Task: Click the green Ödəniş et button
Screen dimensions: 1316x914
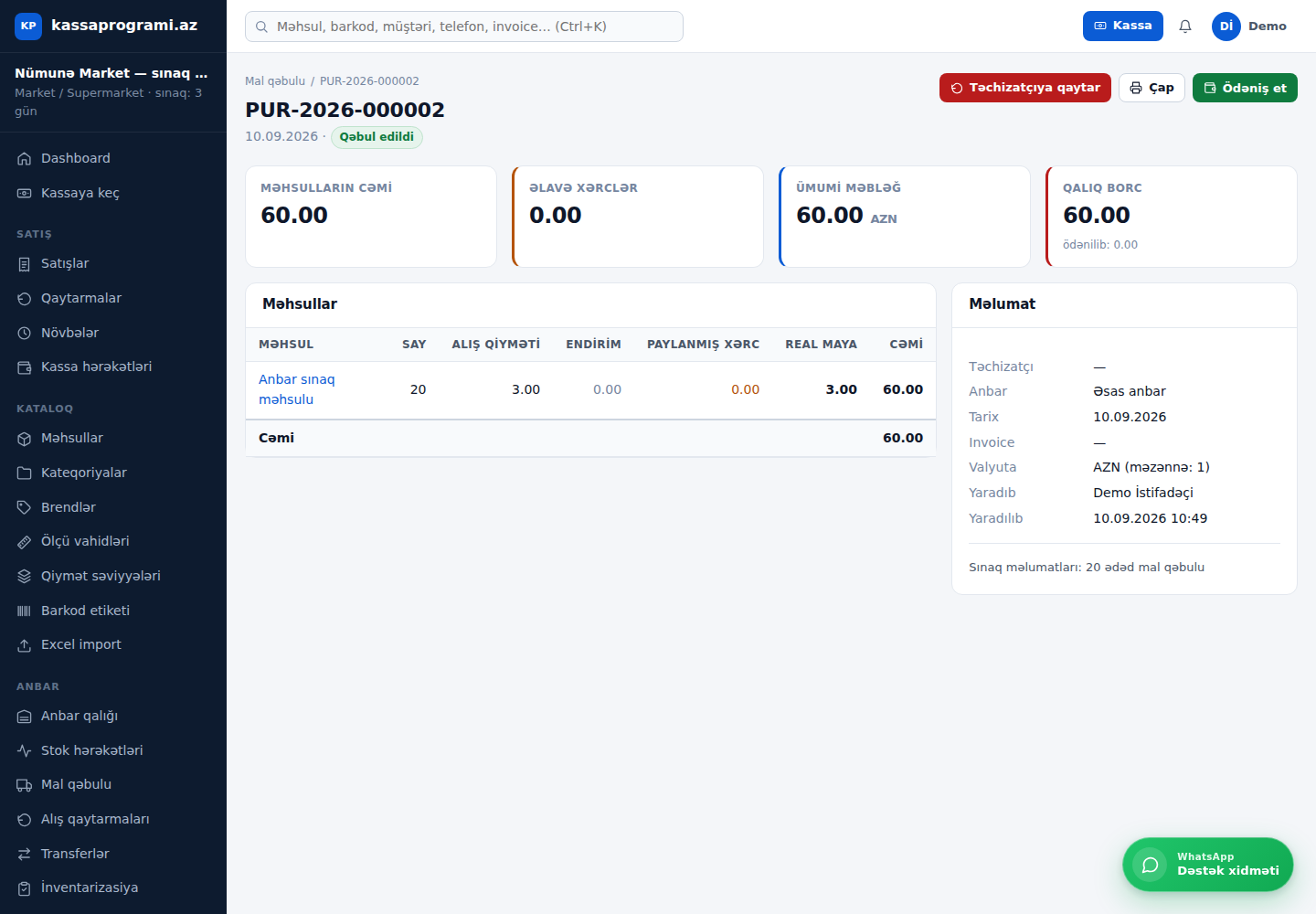Action: (1245, 88)
